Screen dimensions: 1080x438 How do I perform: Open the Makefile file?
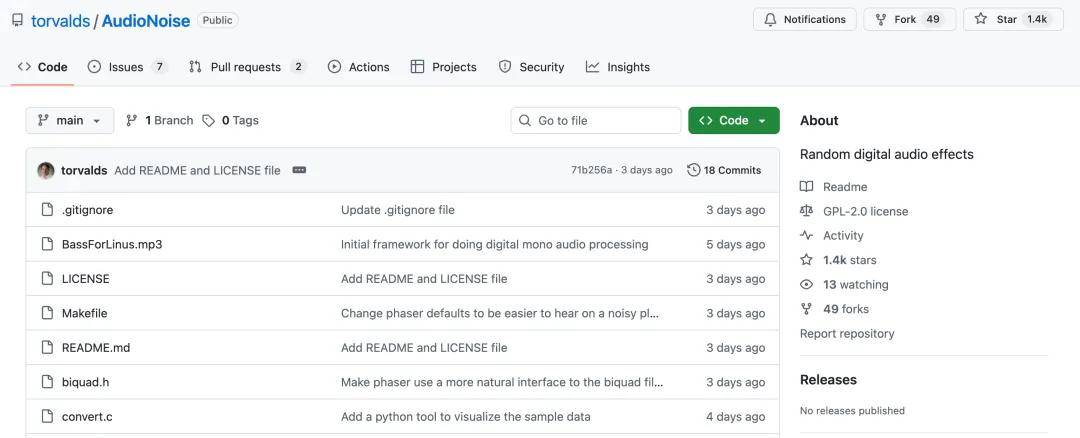(85, 313)
